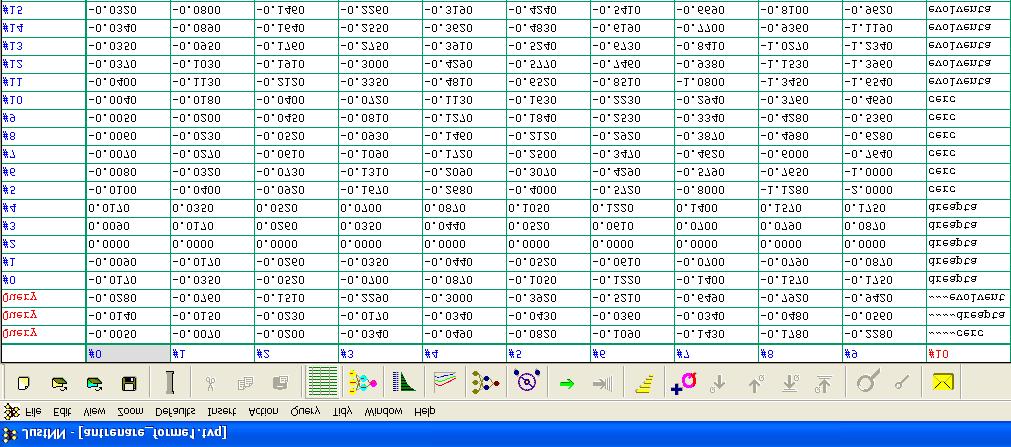Click the grey down arrow query icon
Viewport: 1011px width, 447px height.
[x=718, y=384]
